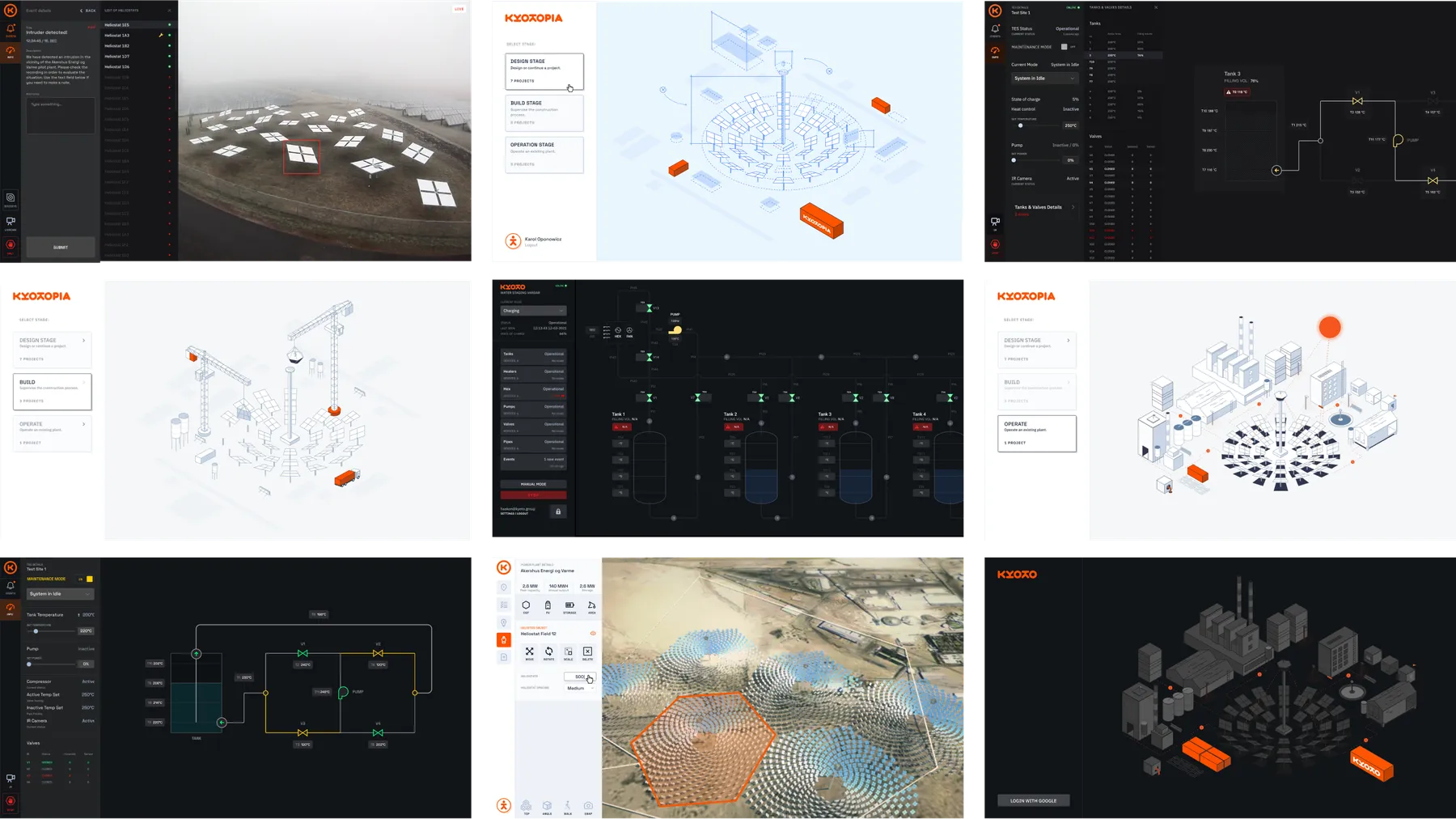Open the Charging mode dropdown

coord(533,311)
